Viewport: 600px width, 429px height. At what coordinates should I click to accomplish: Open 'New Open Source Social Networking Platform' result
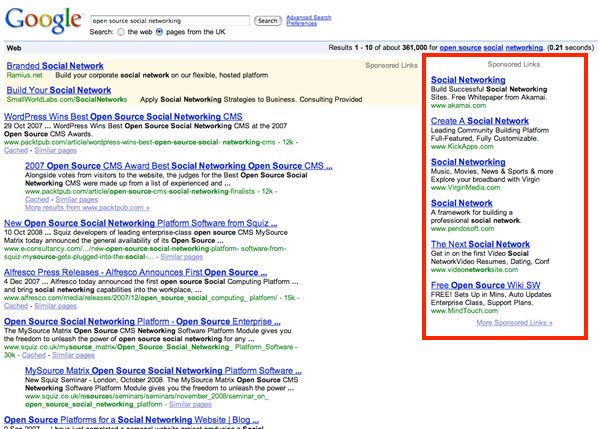pyautogui.click(x=141, y=223)
